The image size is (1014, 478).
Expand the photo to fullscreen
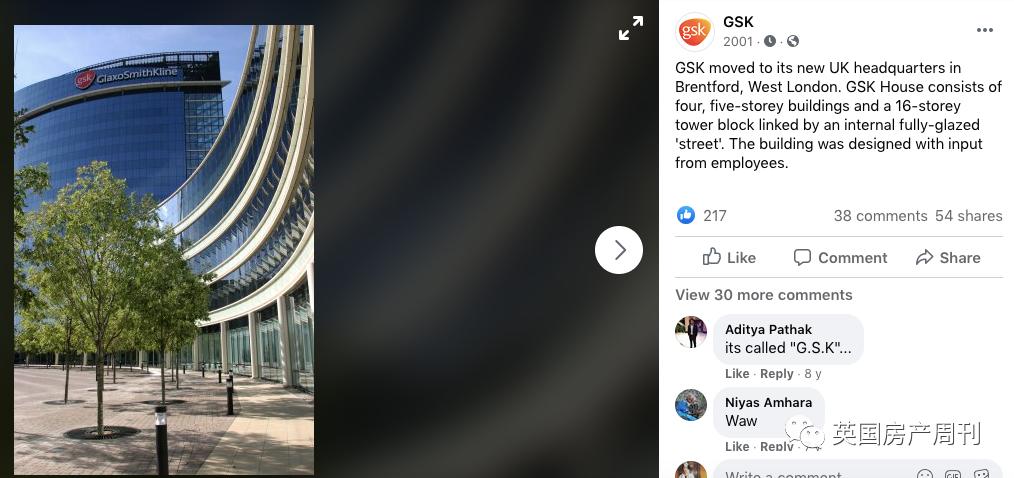coord(631,28)
